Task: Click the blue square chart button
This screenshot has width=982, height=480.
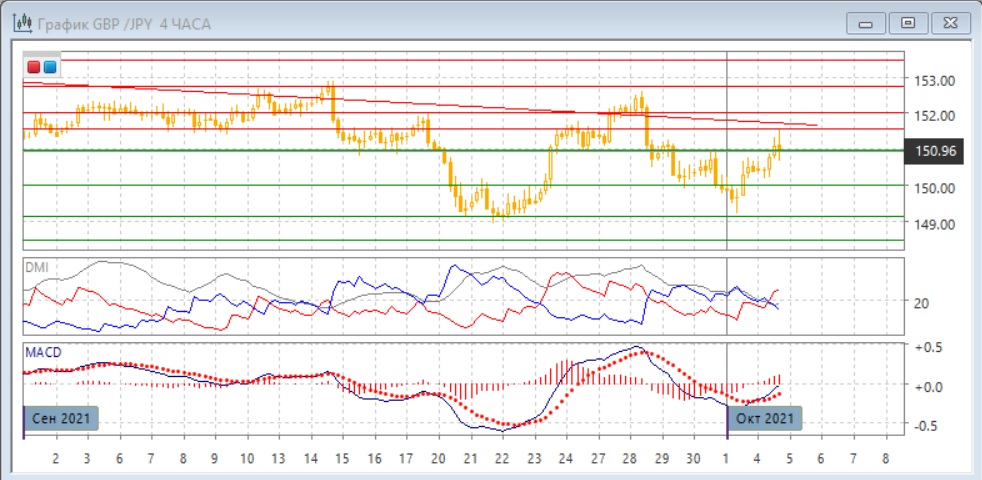Action: pyautogui.click(x=50, y=67)
